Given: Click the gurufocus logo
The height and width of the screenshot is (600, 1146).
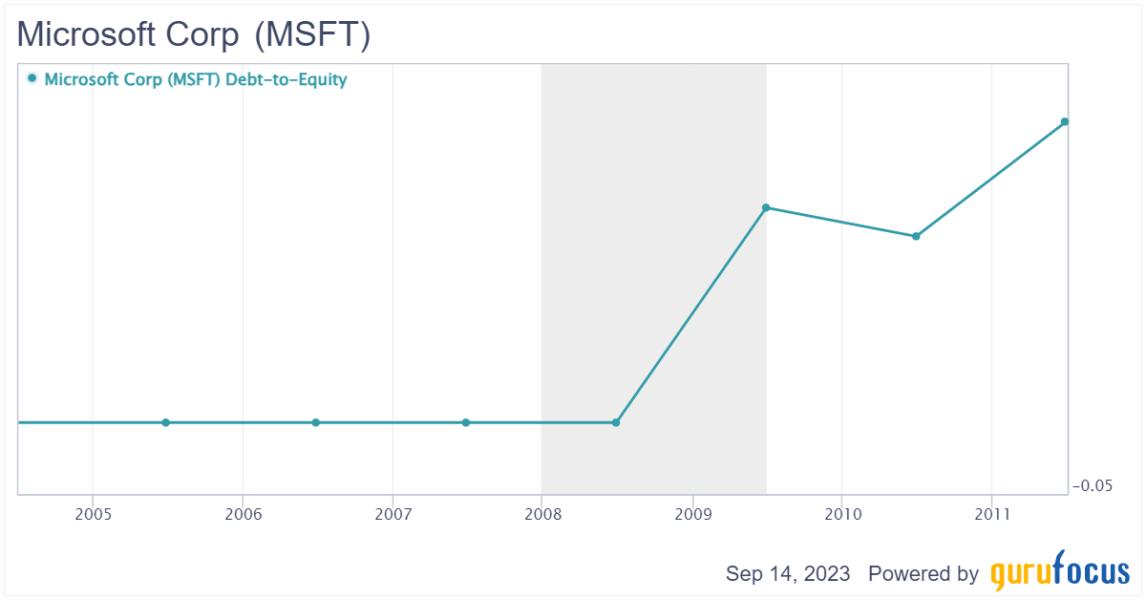Looking at the screenshot, I should [x=1061, y=574].
